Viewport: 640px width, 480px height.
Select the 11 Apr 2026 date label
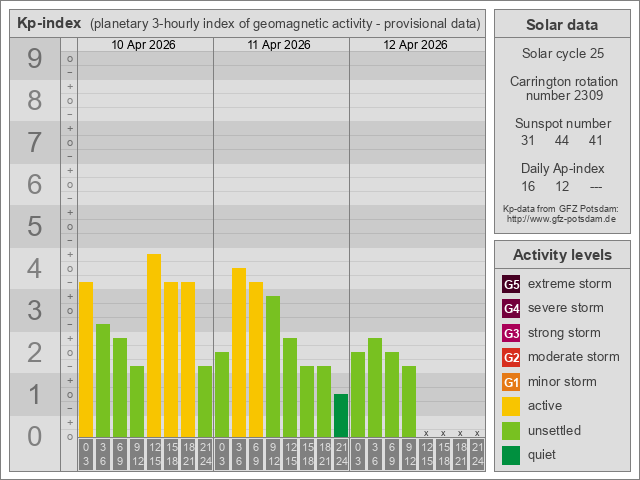[x=281, y=45]
